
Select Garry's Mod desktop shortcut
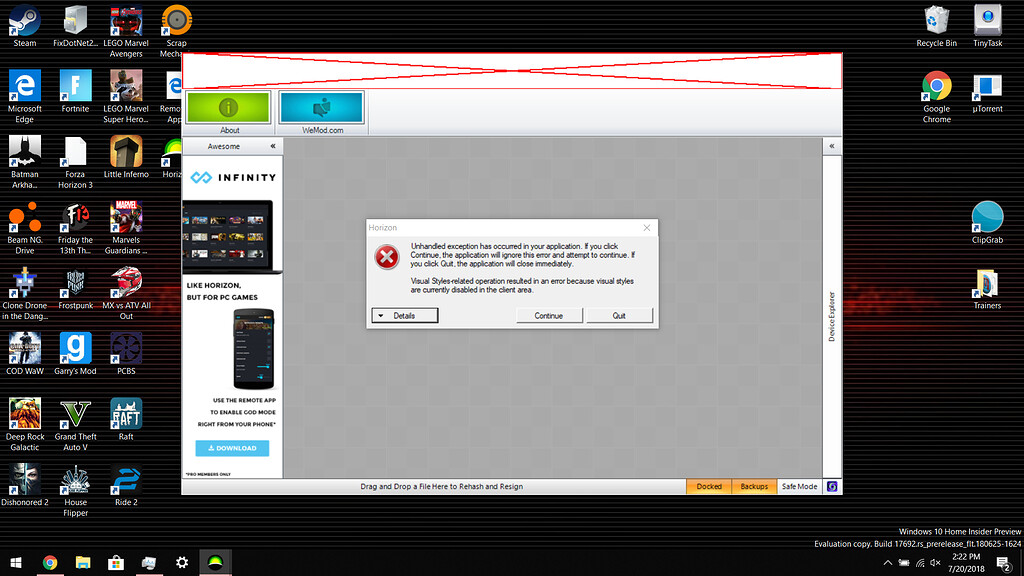[75, 353]
